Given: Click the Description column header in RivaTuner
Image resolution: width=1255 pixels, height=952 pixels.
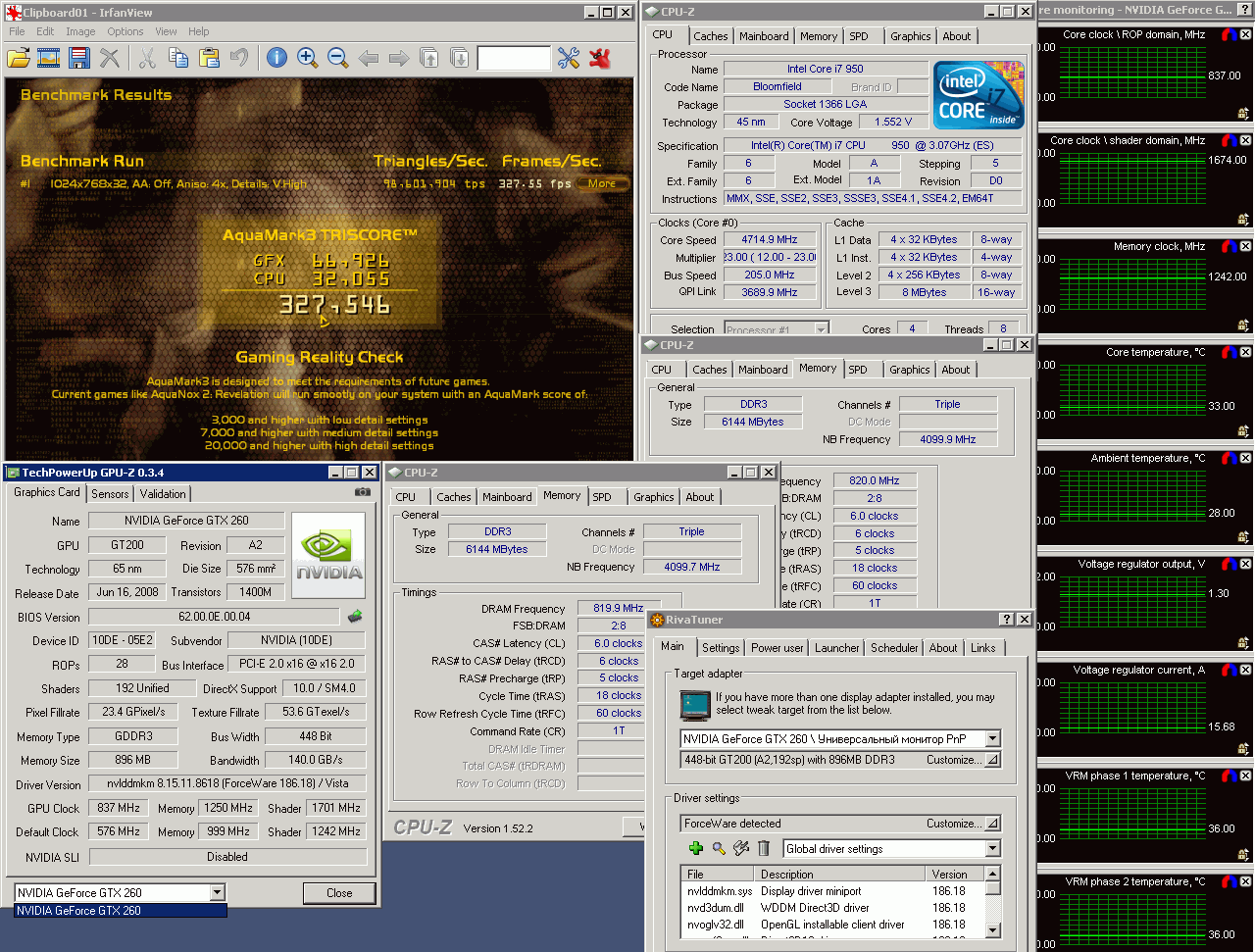Looking at the screenshot, I should [839, 874].
